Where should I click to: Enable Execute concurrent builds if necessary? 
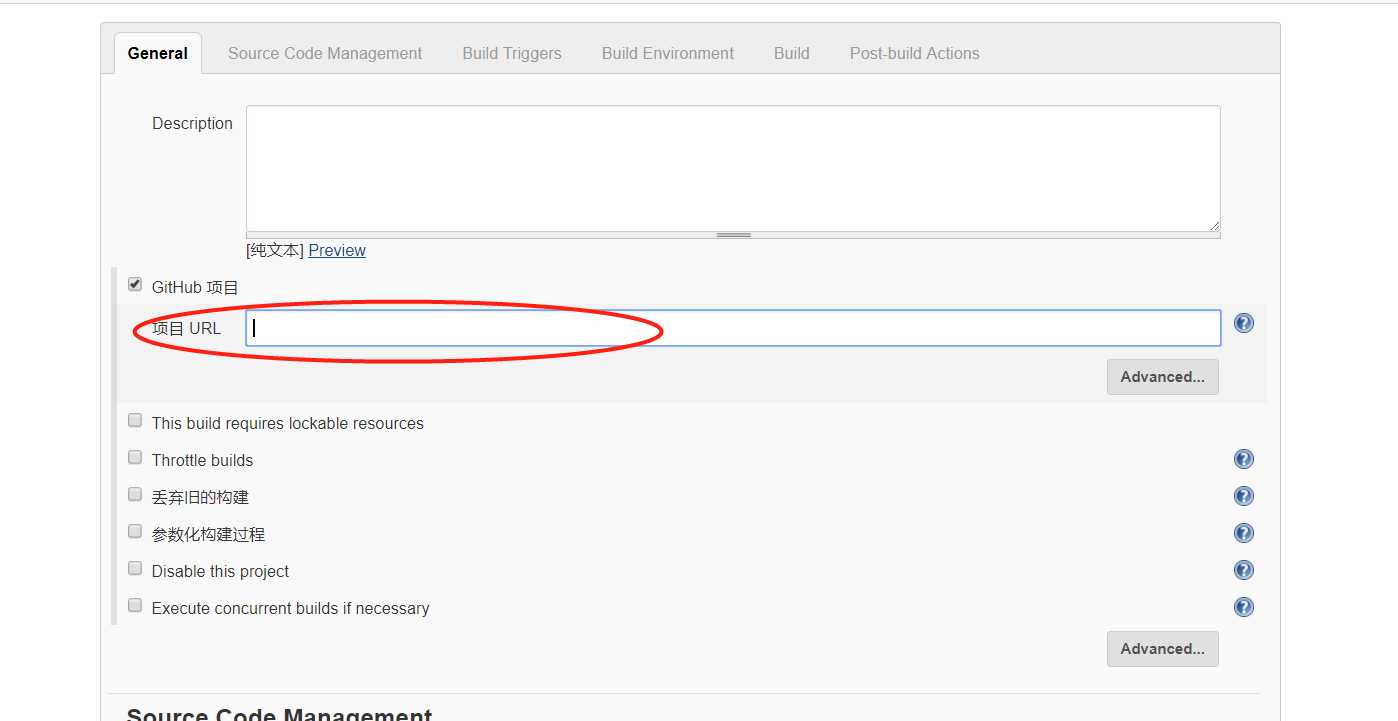click(135, 606)
